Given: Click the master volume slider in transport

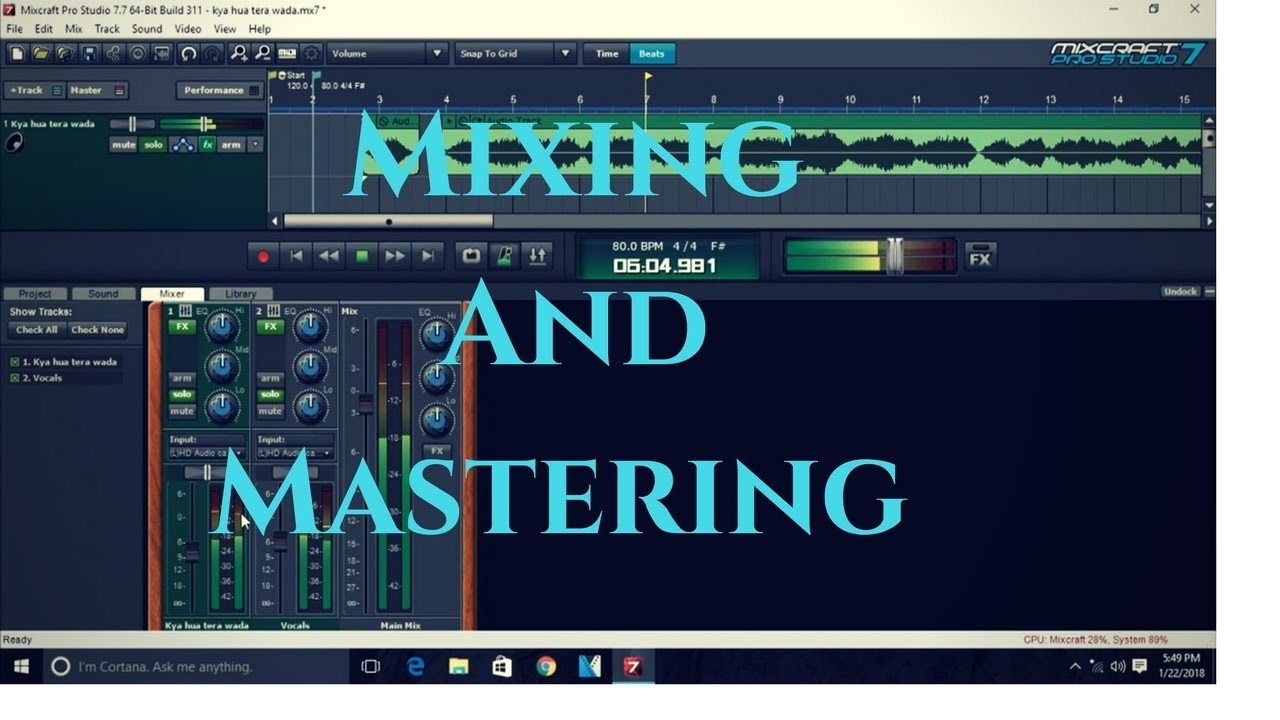Looking at the screenshot, I should click(893, 256).
